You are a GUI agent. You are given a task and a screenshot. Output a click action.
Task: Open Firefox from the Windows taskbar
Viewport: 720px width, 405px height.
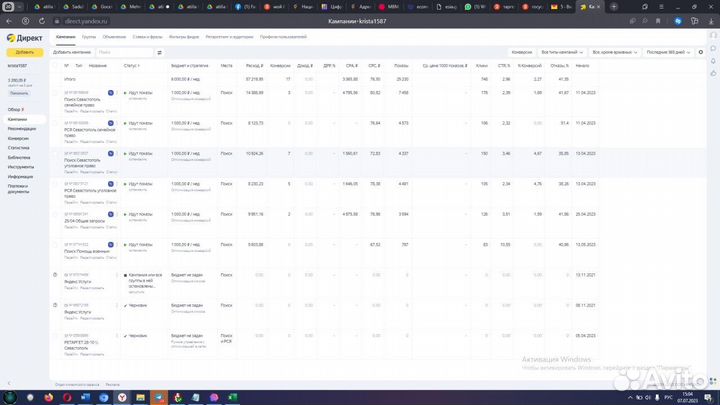click(x=48, y=396)
